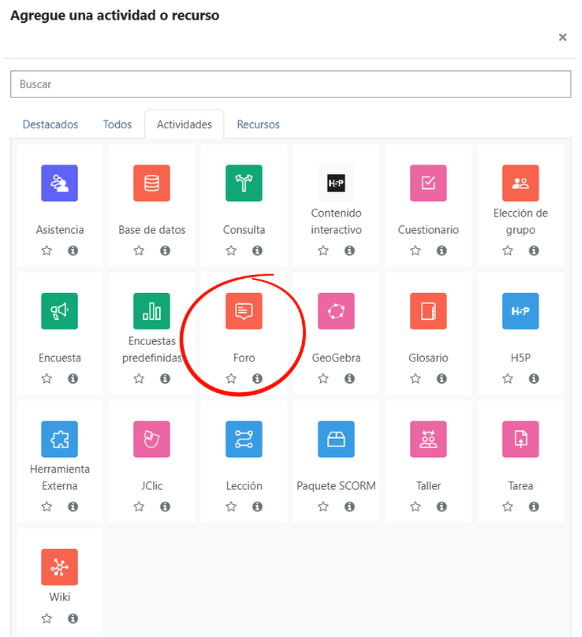Pick the Cuestionario activity icon
Viewport: 582px width, 637px height.
(x=428, y=183)
